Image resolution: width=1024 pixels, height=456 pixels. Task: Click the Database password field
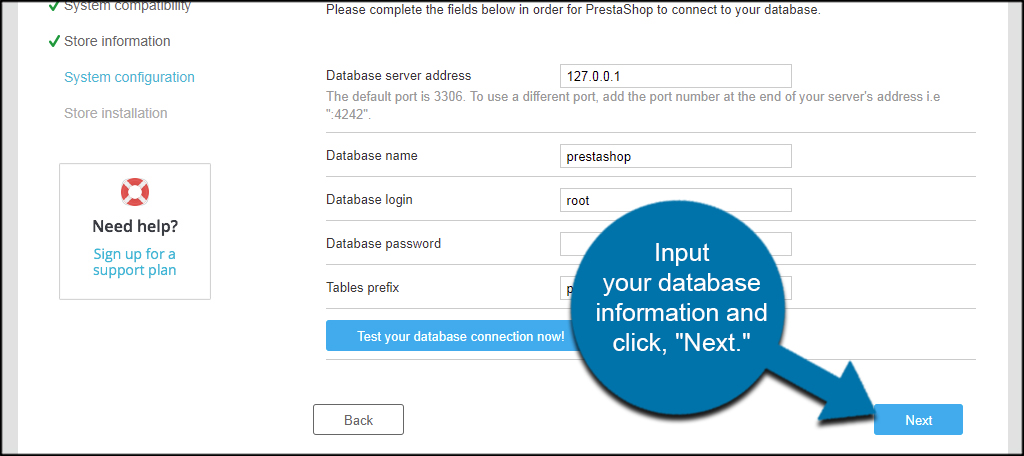click(575, 243)
